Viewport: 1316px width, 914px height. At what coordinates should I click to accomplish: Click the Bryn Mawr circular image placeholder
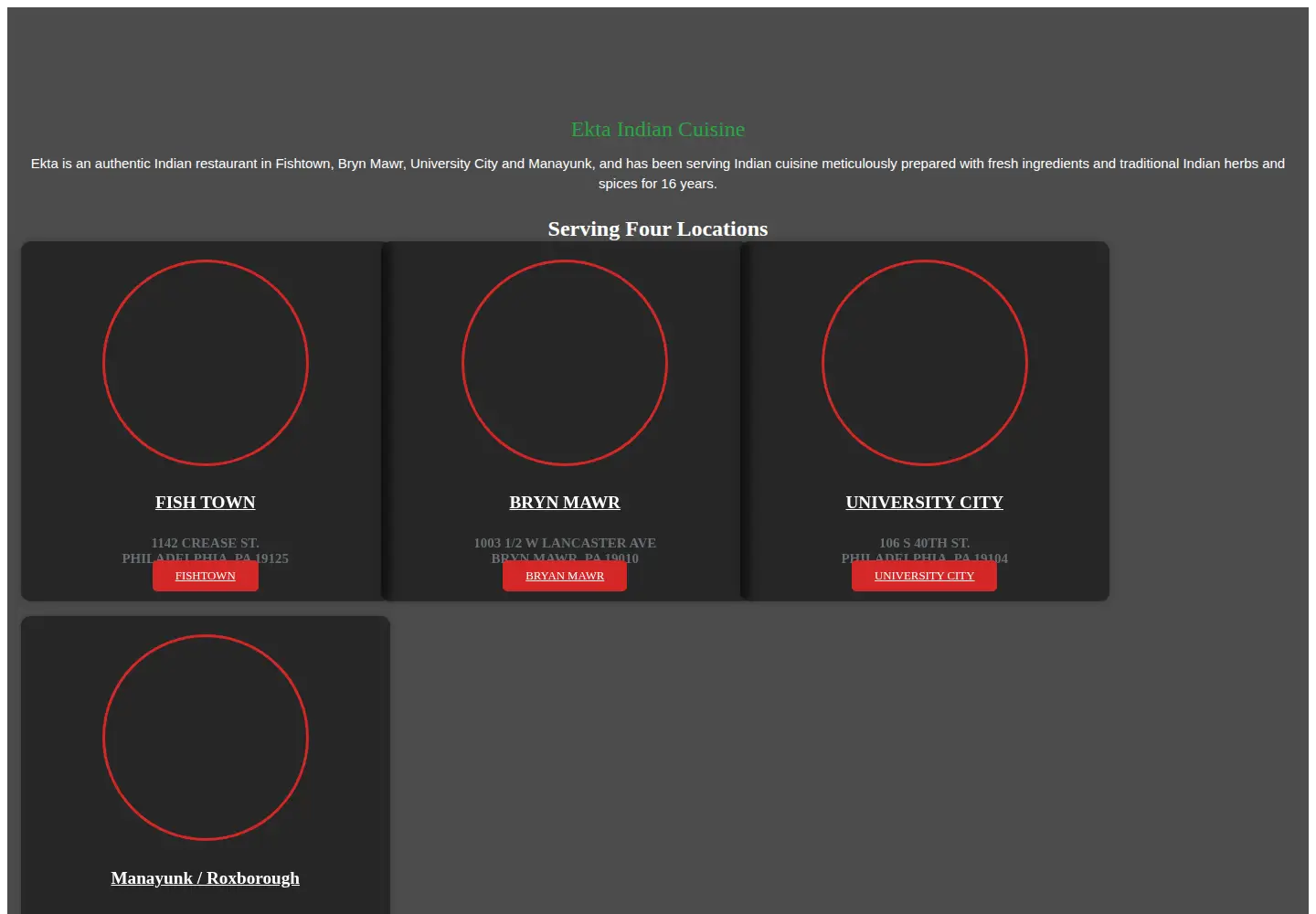[565, 363]
